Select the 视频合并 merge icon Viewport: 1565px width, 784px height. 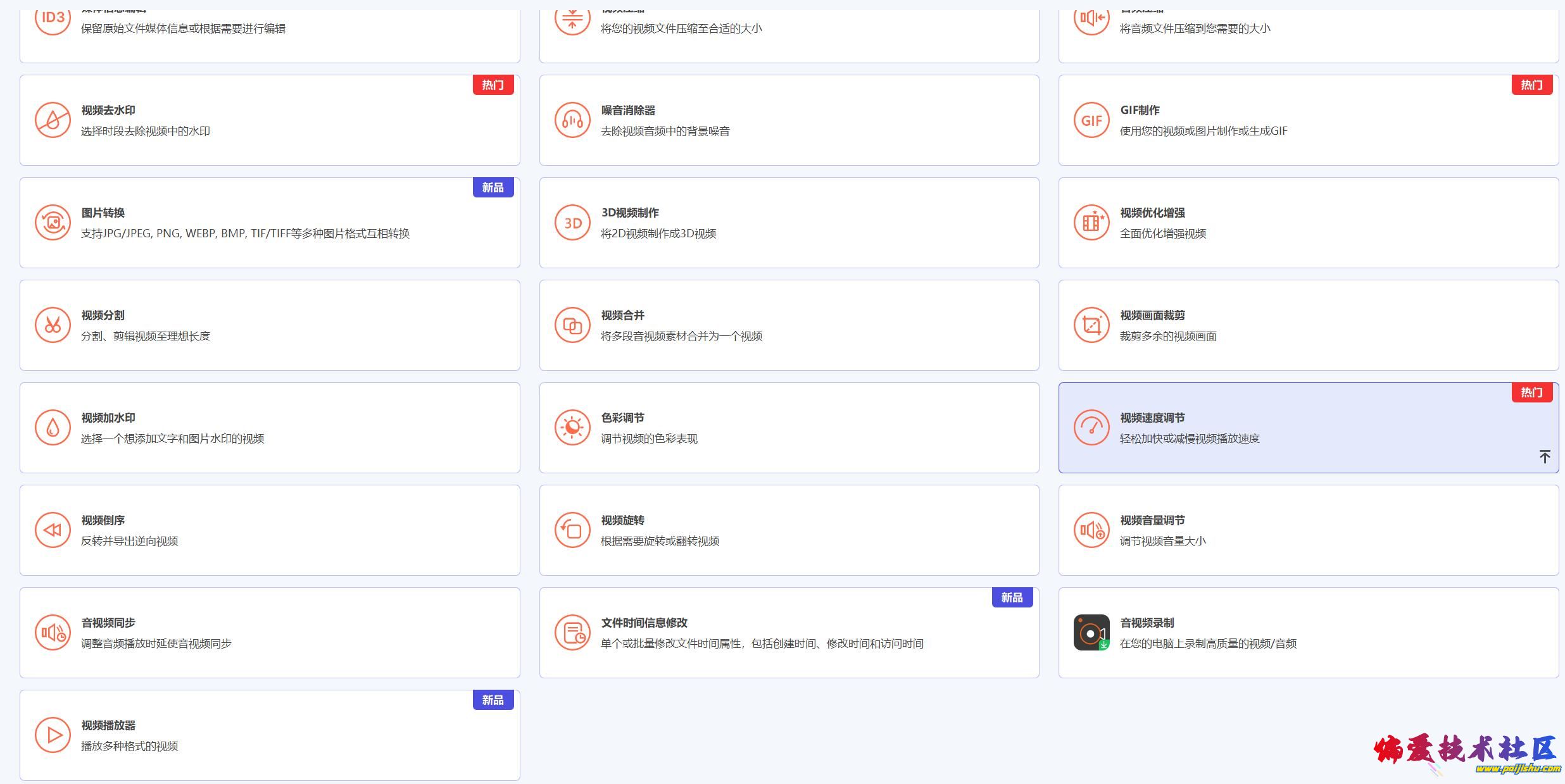pyautogui.click(x=572, y=325)
